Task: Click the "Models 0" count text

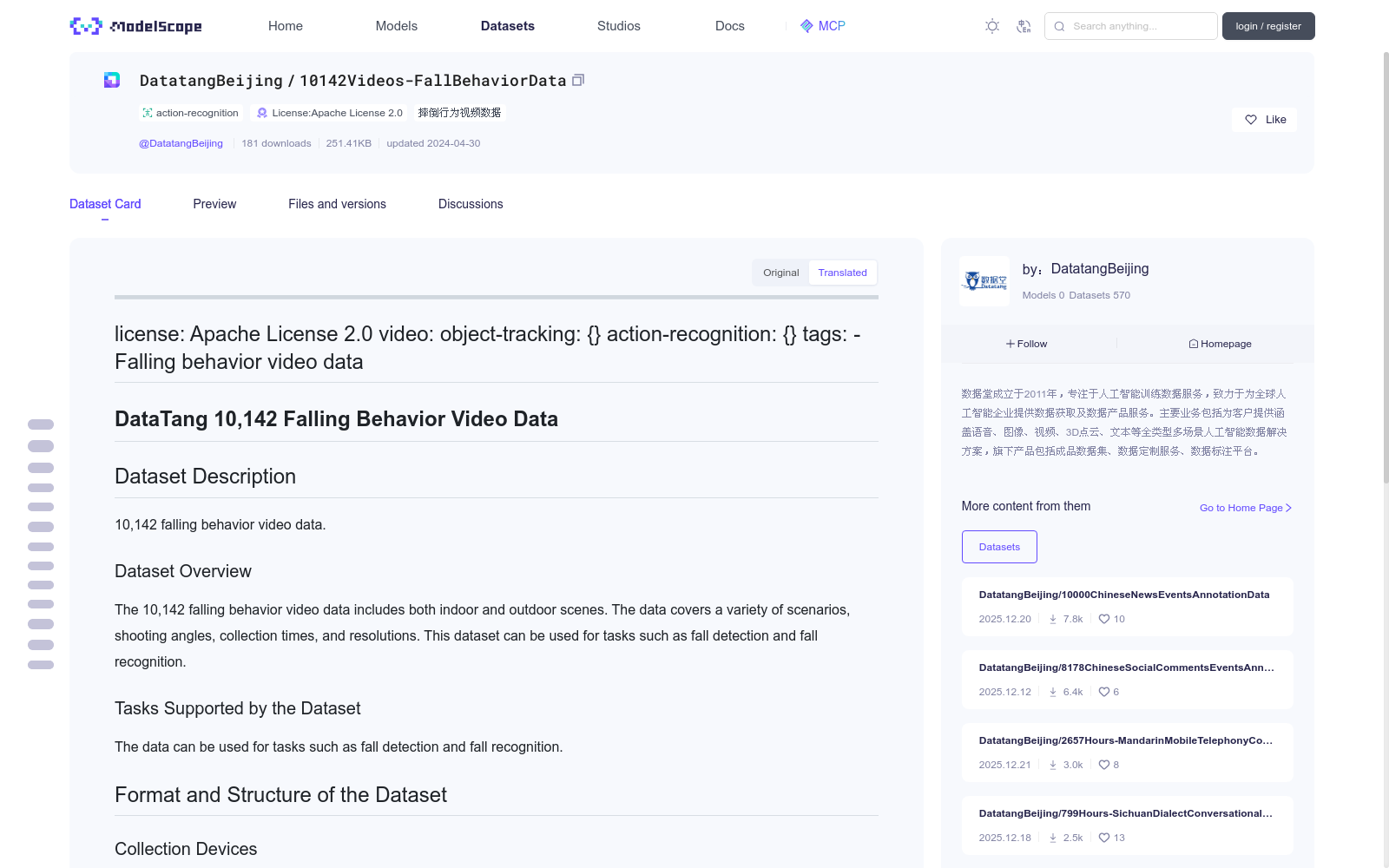Action: coord(1043,295)
